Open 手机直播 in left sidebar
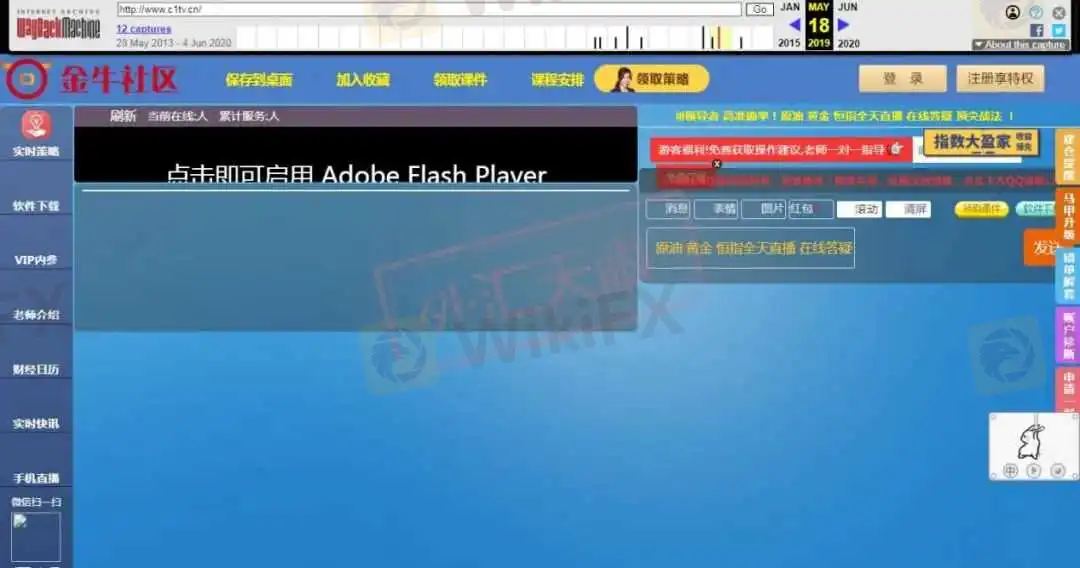Image resolution: width=1080 pixels, height=568 pixels. click(36, 478)
